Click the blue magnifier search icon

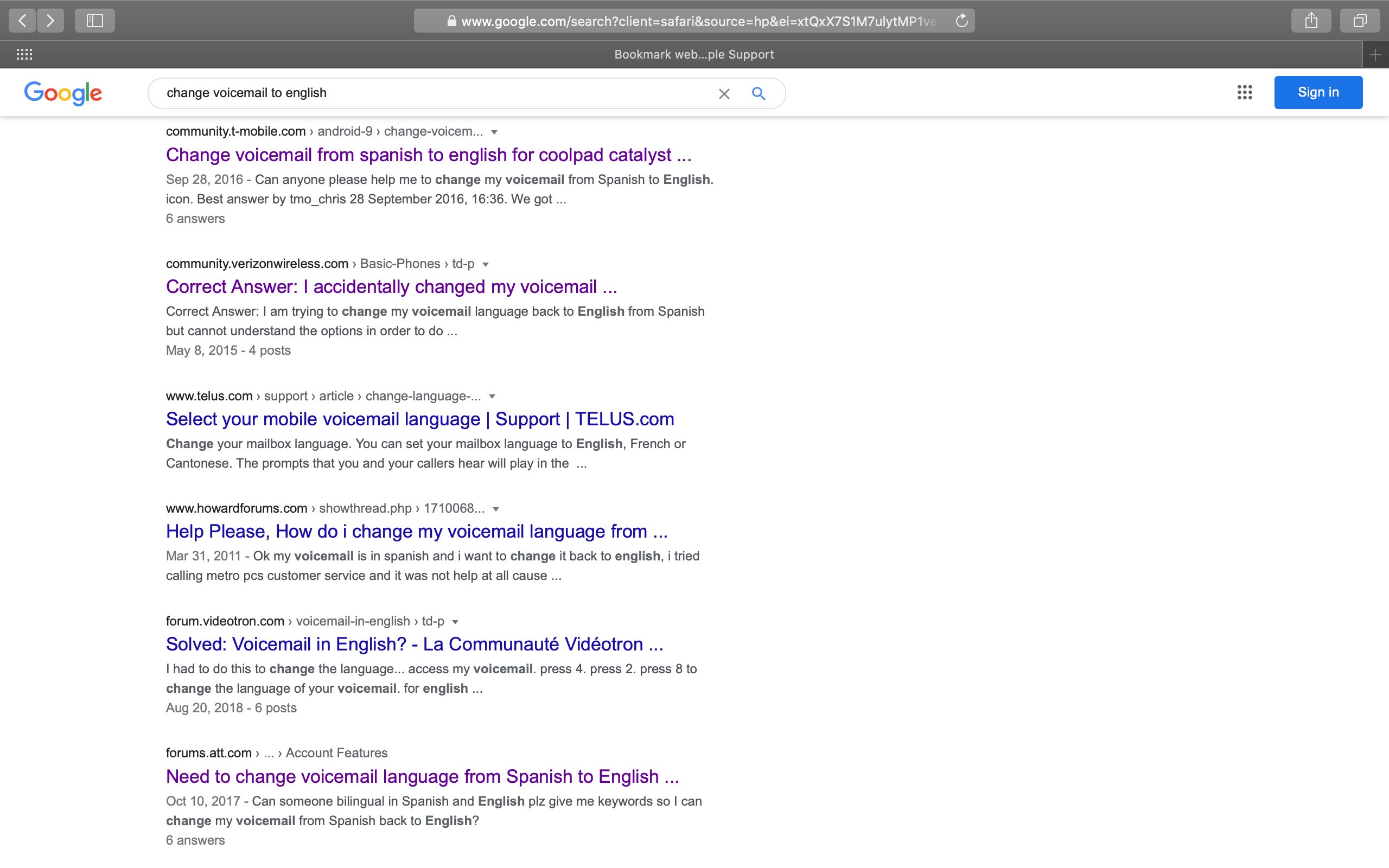point(758,93)
